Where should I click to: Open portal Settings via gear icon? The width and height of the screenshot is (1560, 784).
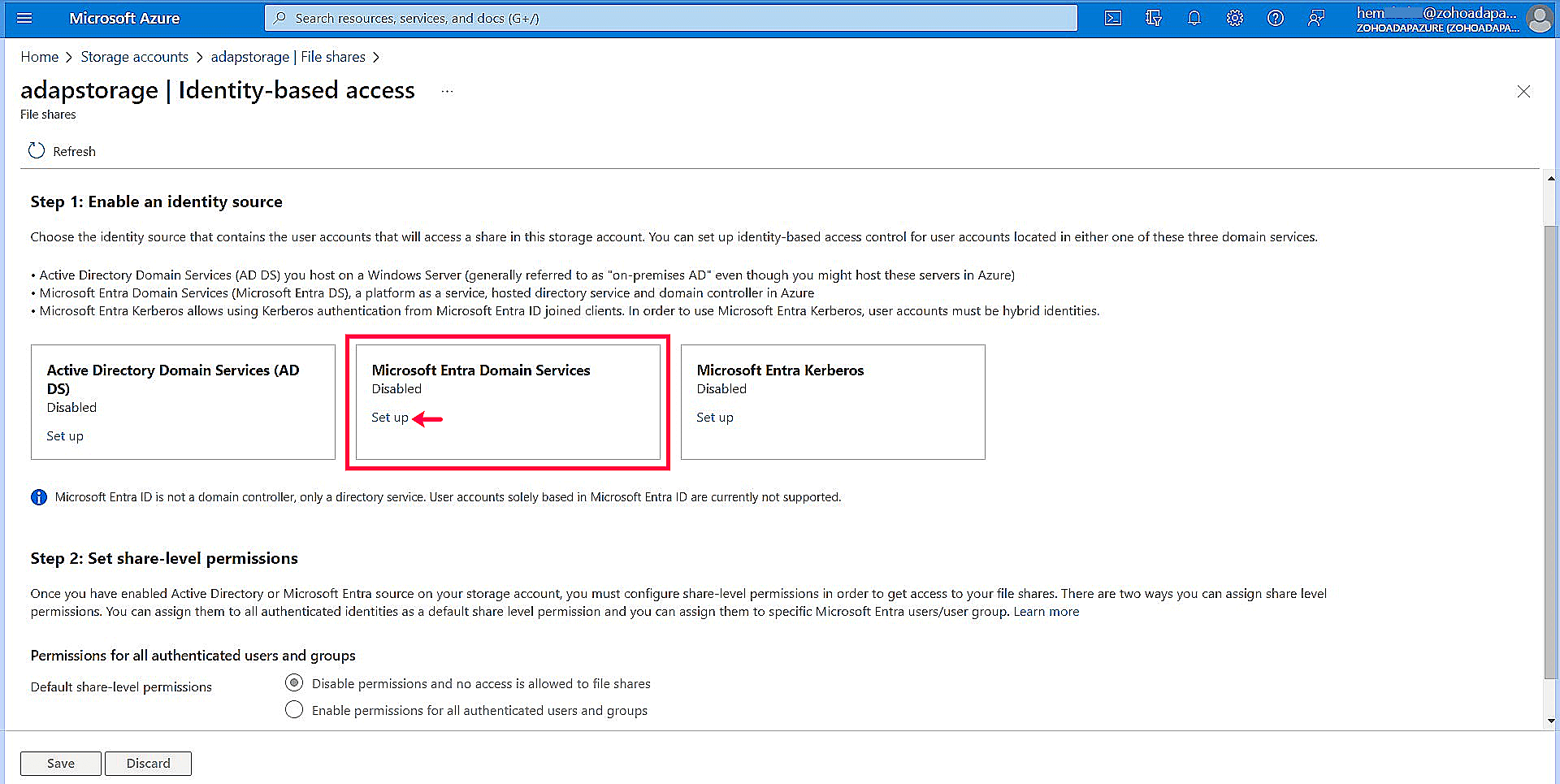coord(1234,18)
